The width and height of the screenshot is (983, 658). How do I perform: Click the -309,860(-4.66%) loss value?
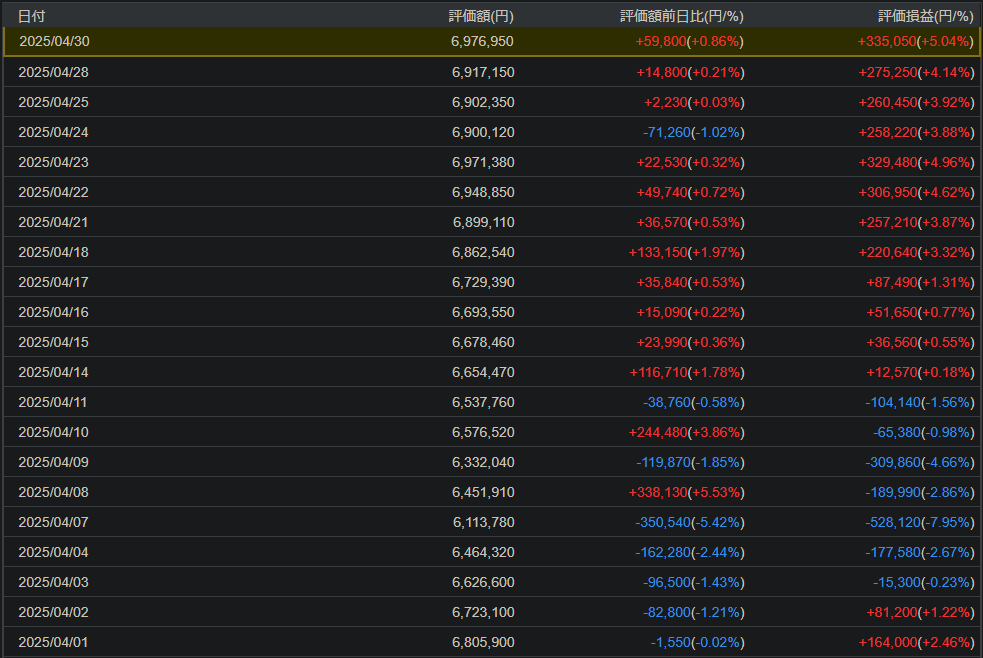coord(920,462)
